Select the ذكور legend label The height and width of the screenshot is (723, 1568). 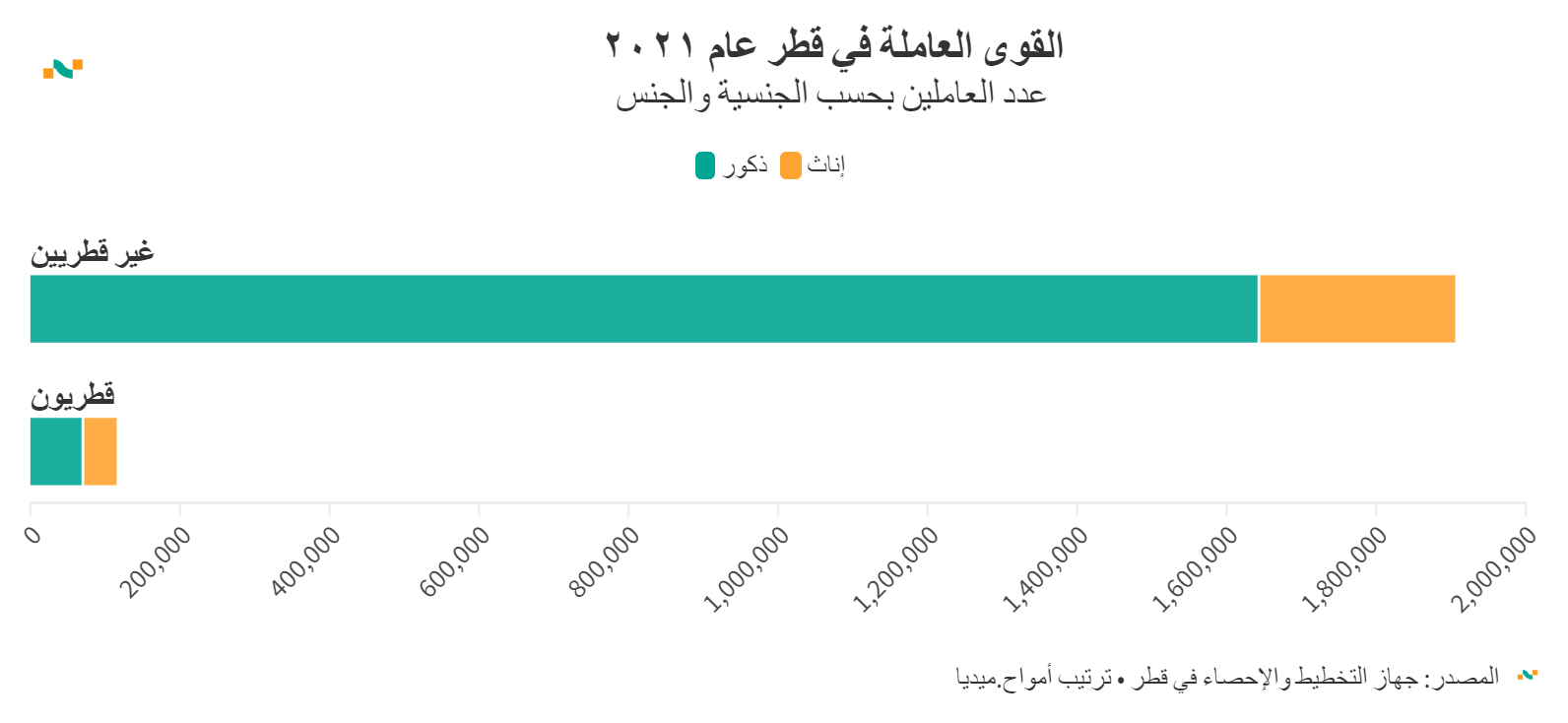click(x=746, y=165)
